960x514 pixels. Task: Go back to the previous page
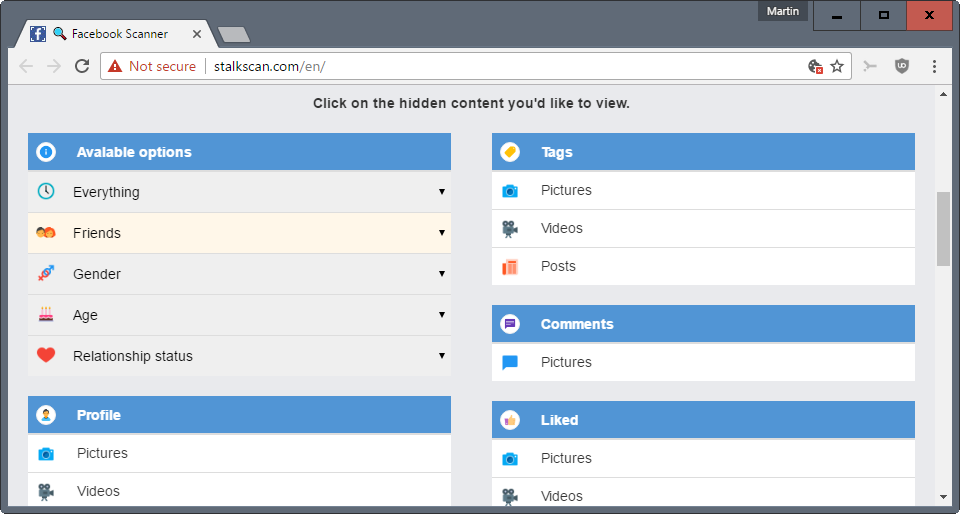coord(26,66)
